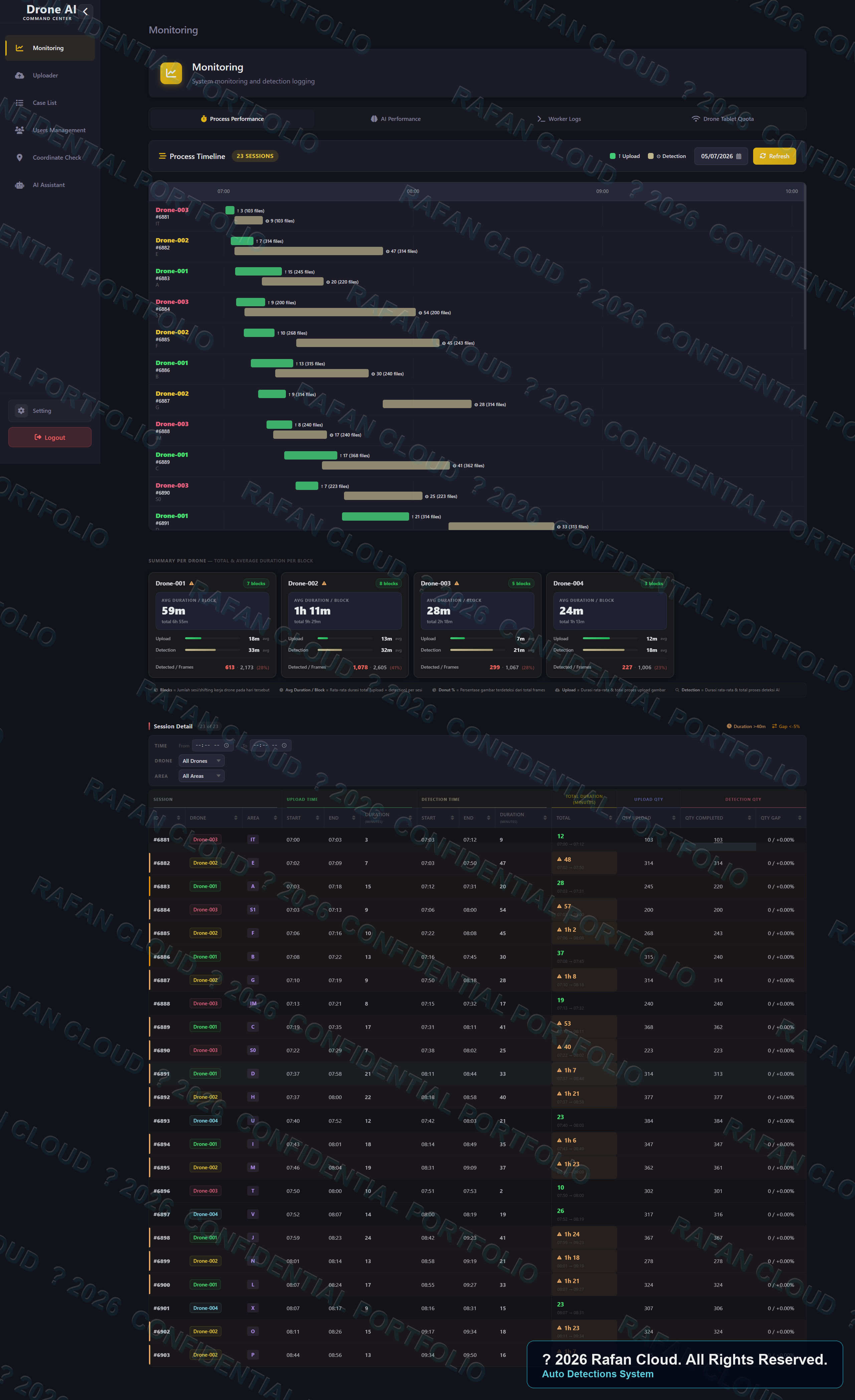Screen dimensions: 855x1400
Task: Switch to Worker Logs tab
Action: click(x=559, y=119)
